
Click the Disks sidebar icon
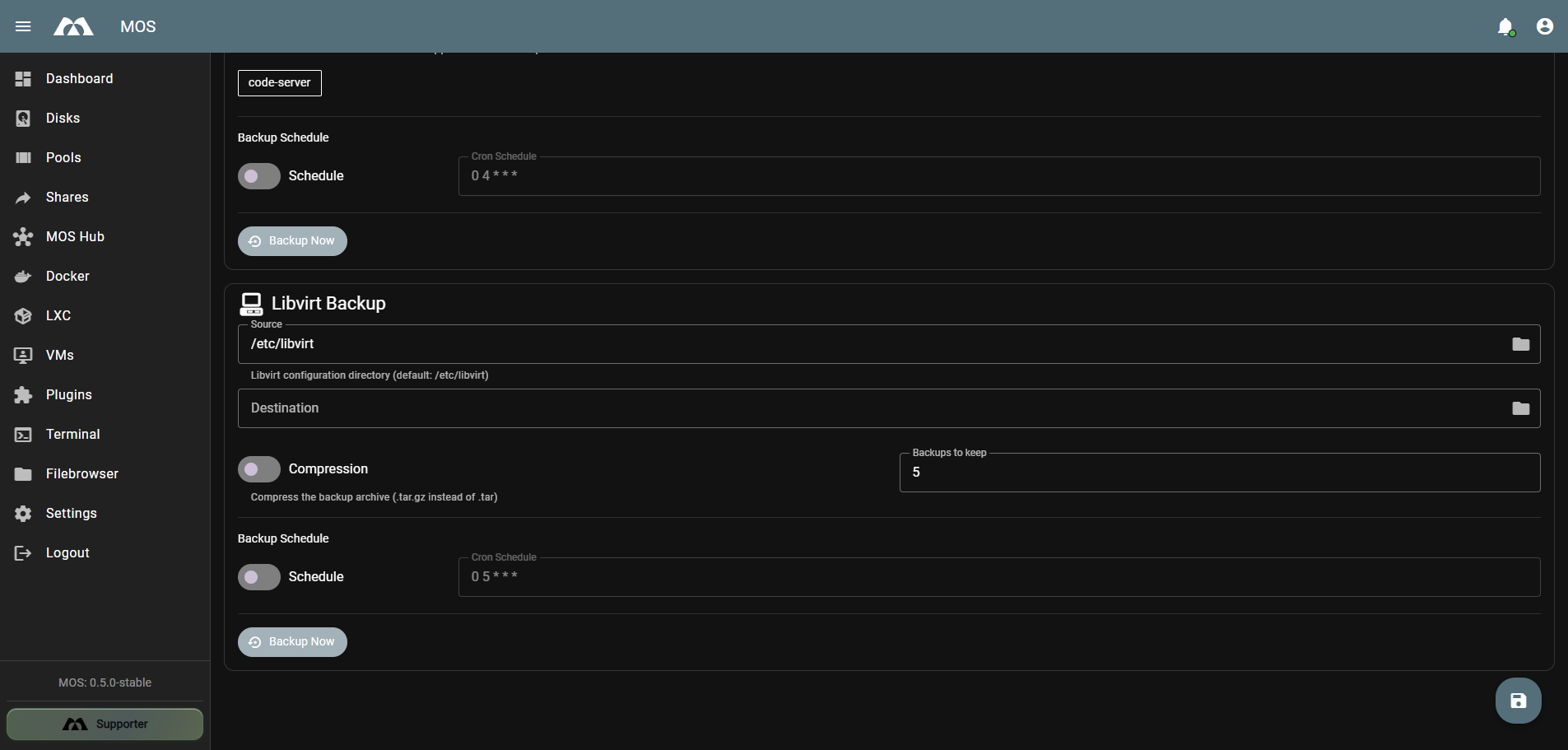23,119
